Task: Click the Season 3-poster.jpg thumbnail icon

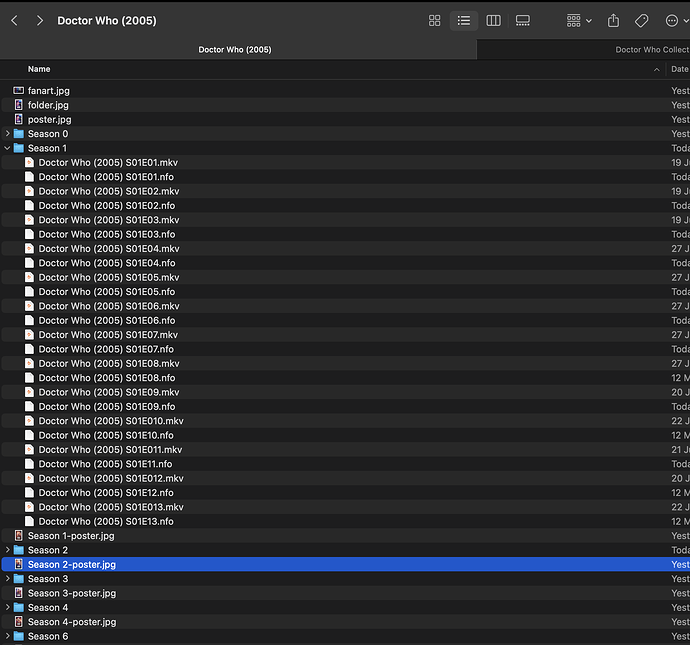Action: pos(18,593)
